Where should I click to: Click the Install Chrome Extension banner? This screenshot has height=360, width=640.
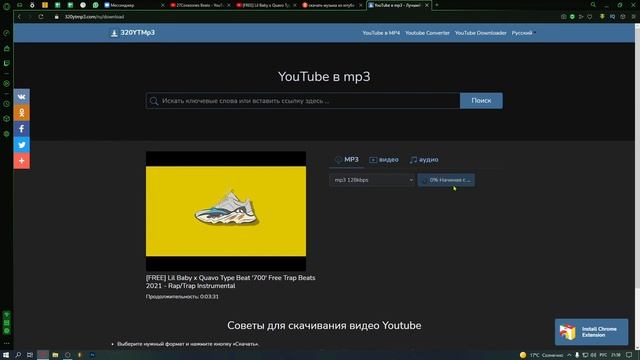591,332
